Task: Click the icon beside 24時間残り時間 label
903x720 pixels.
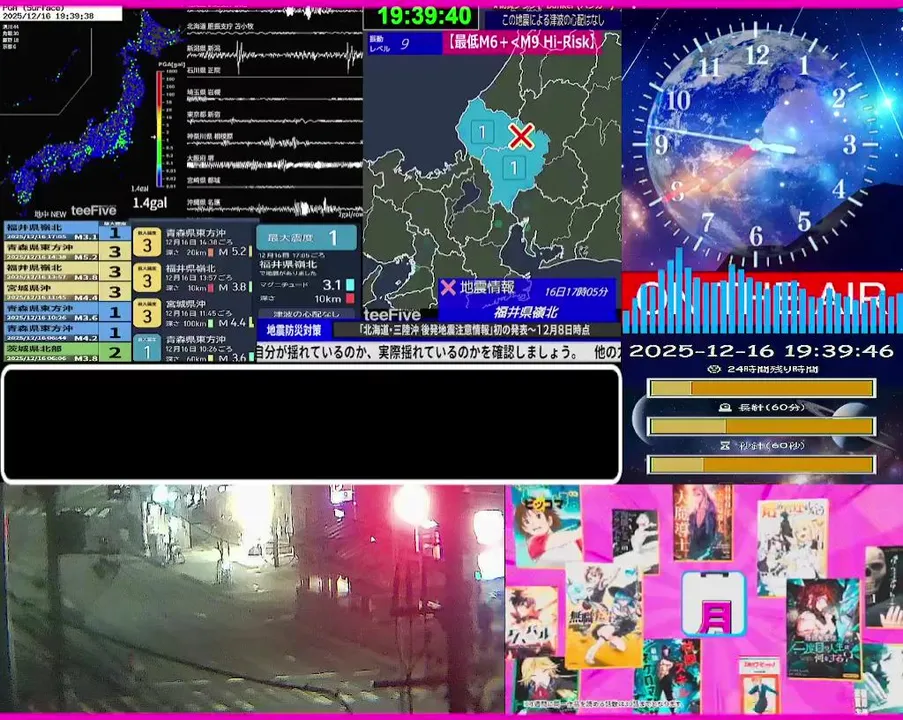Action: click(714, 369)
